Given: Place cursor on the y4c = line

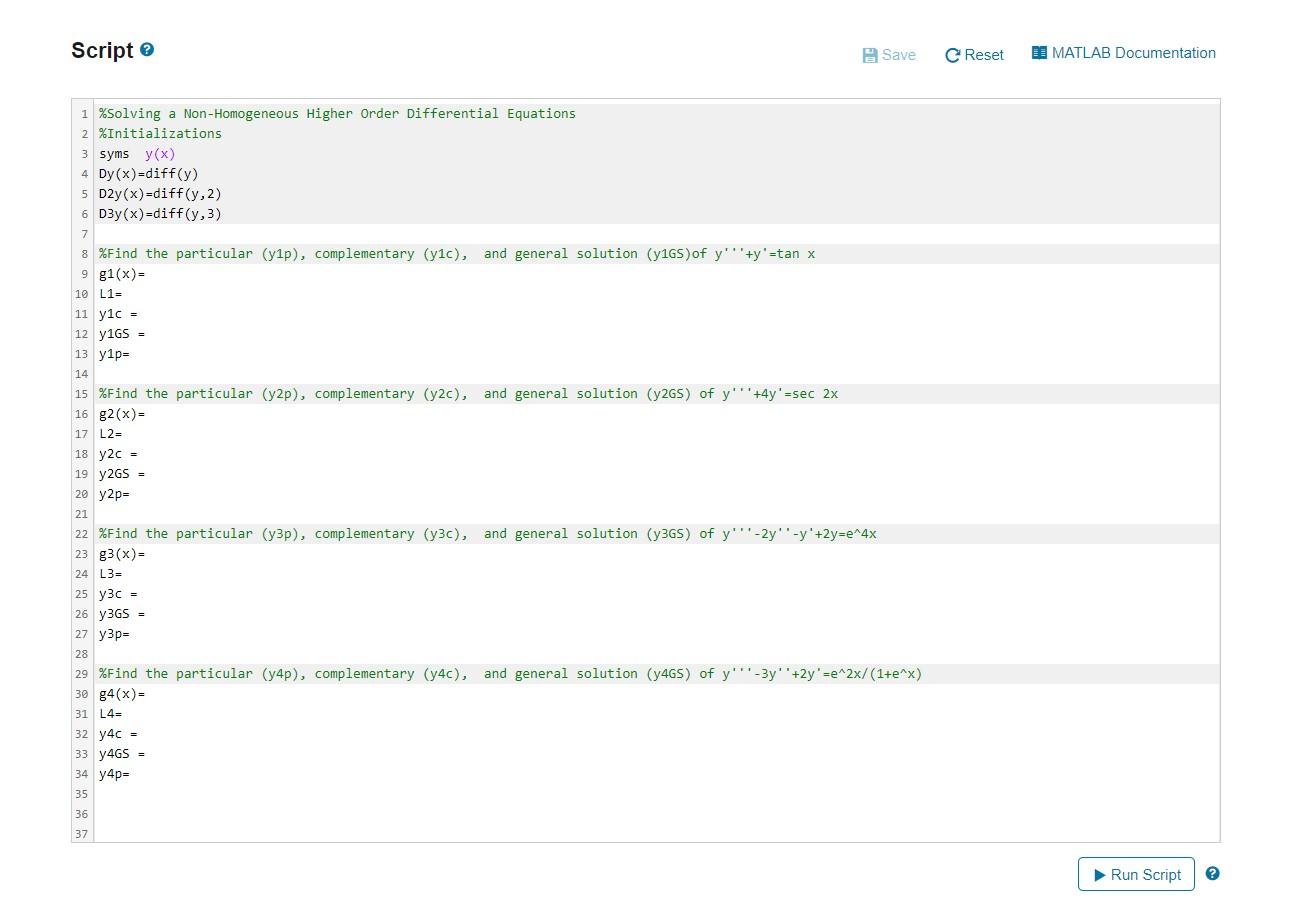Looking at the screenshot, I should click(x=657, y=734).
